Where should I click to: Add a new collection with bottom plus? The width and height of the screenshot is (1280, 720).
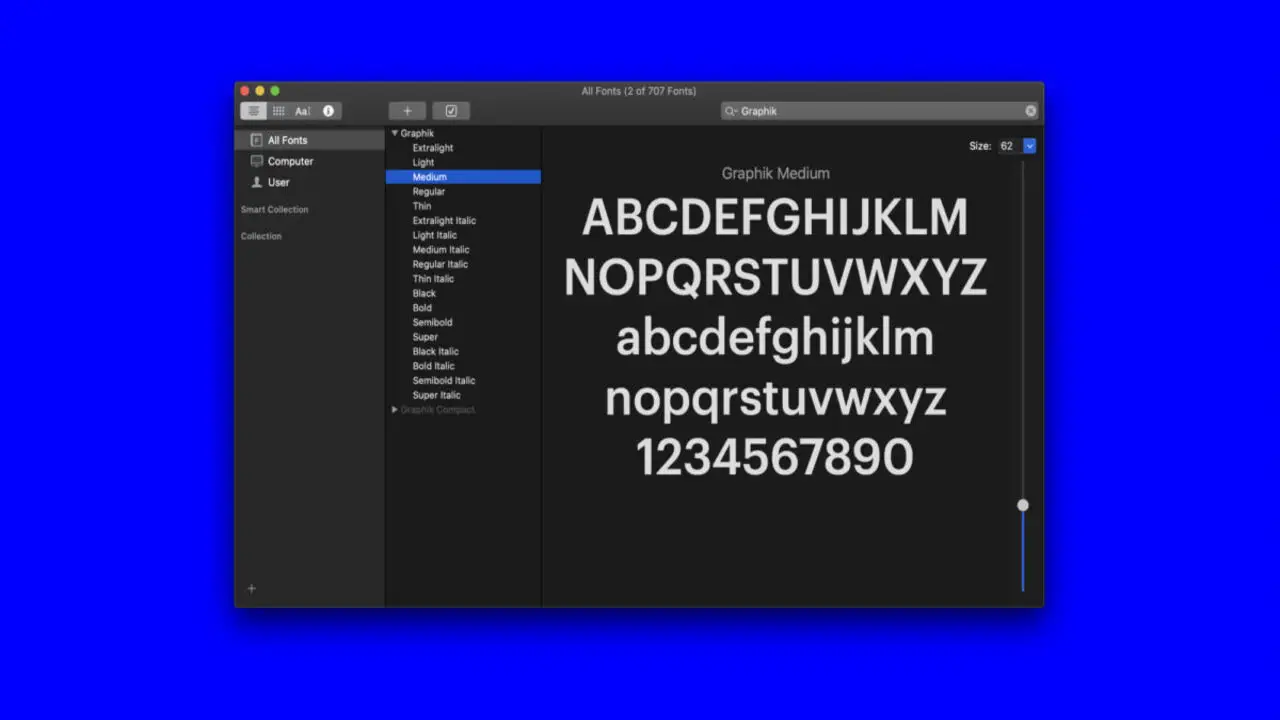(252, 589)
